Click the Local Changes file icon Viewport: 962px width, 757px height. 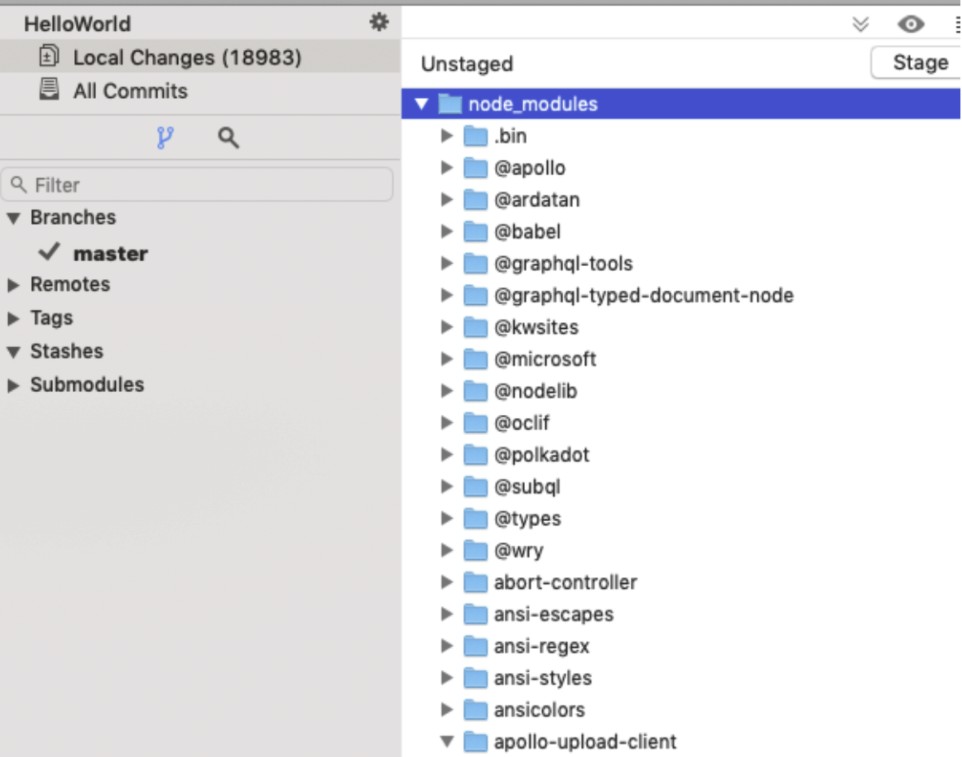pos(48,58)
